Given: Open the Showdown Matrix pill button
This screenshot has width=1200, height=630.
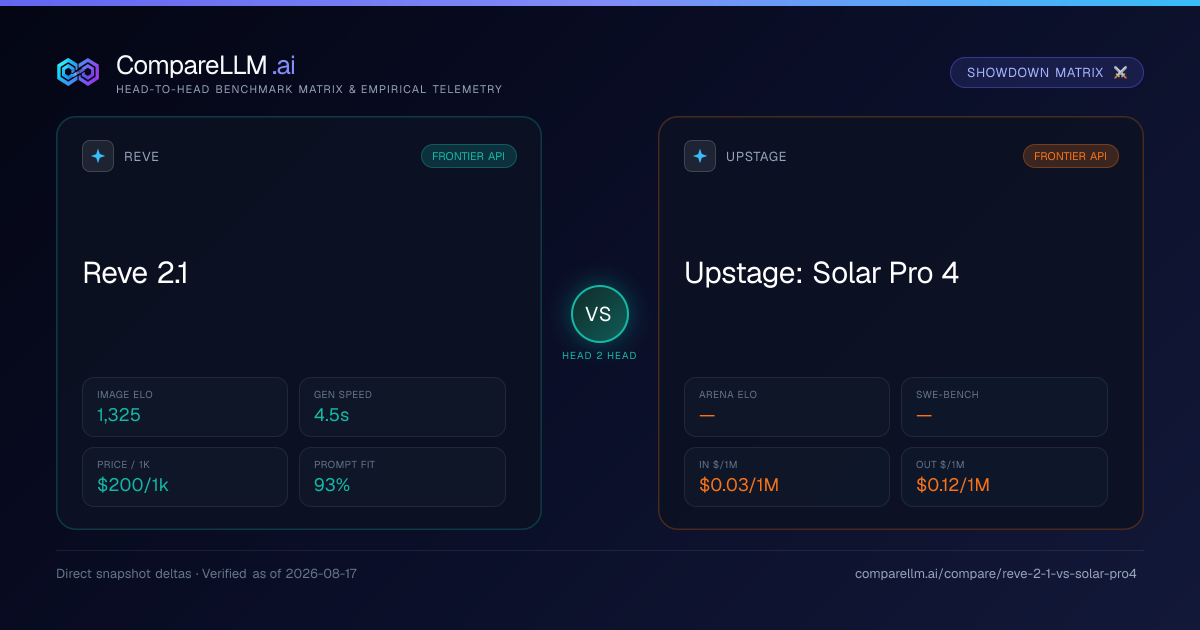Looking at the screenshot, I should pos(1046,73).
